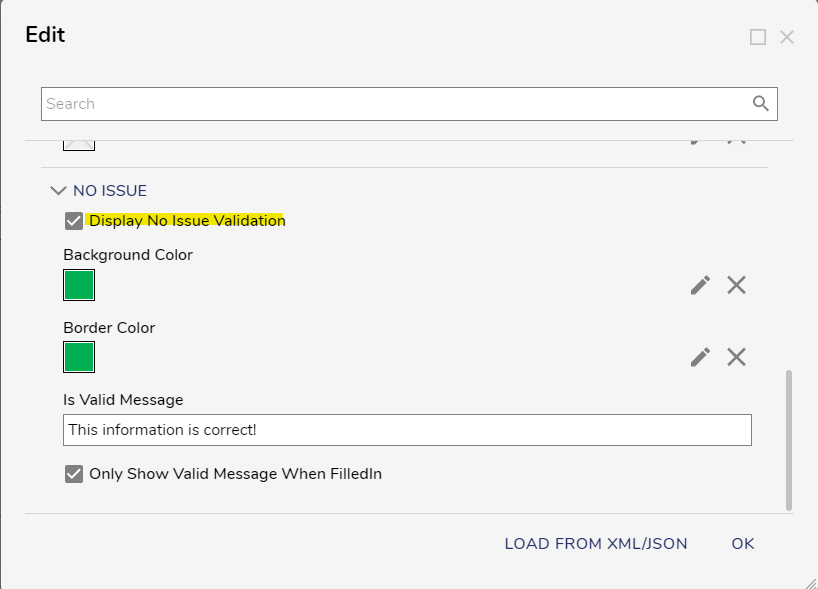Screen dimensions: 818x589
Task: Collapse the NO ISSUE section
Action: [x=58, y=190]
